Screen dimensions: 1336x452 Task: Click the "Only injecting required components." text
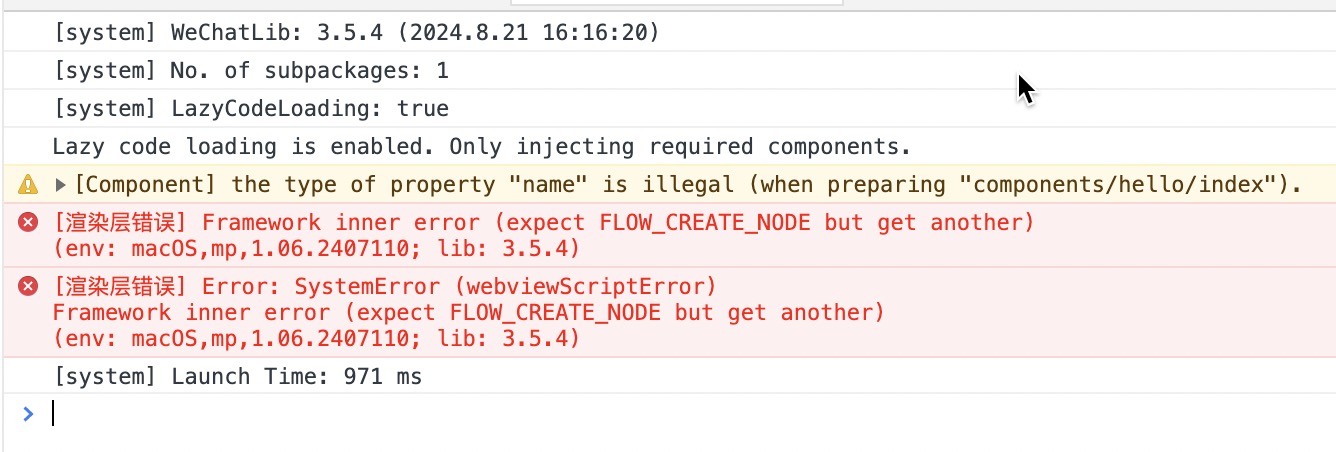pyautogui.click(x=680, y=147)
